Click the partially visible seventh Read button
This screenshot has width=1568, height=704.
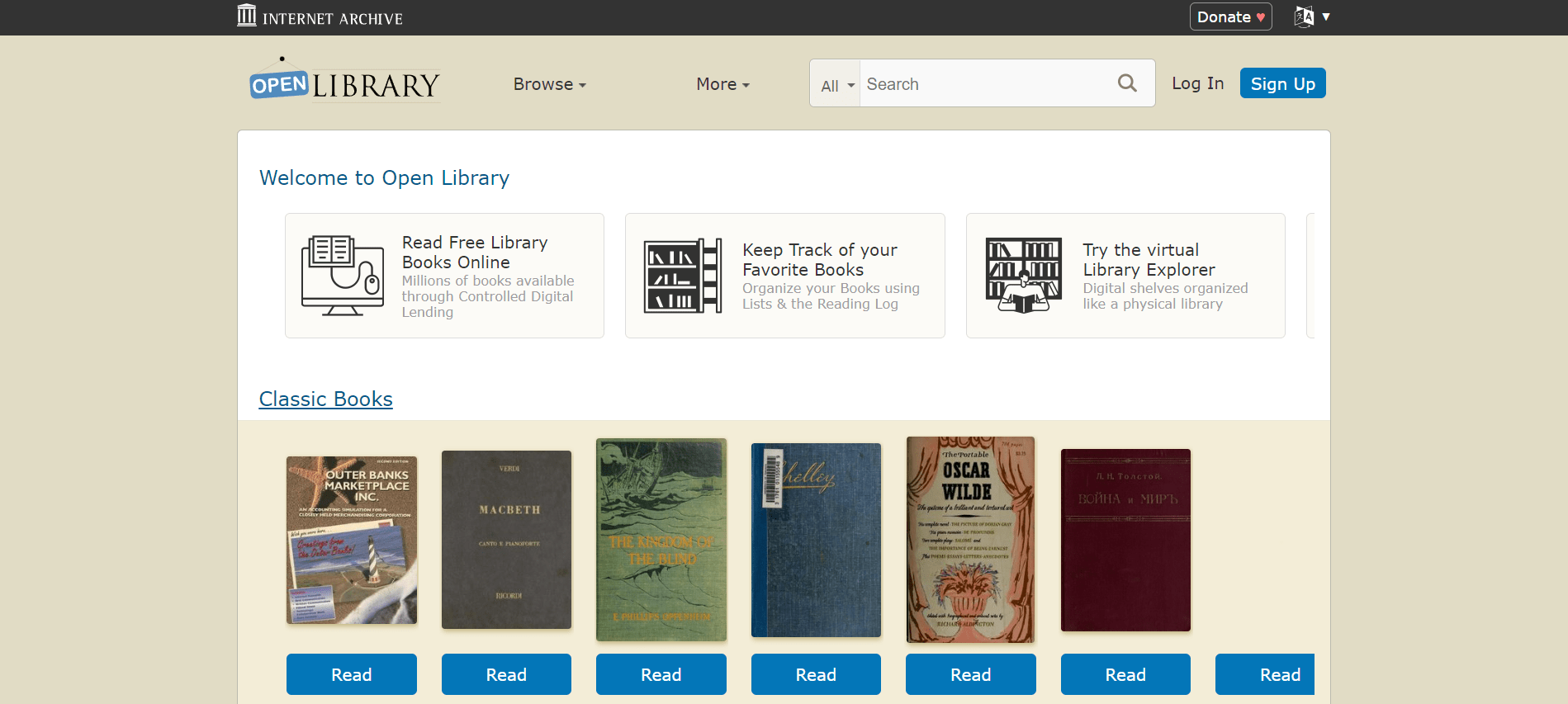[x=1265, y=674]
